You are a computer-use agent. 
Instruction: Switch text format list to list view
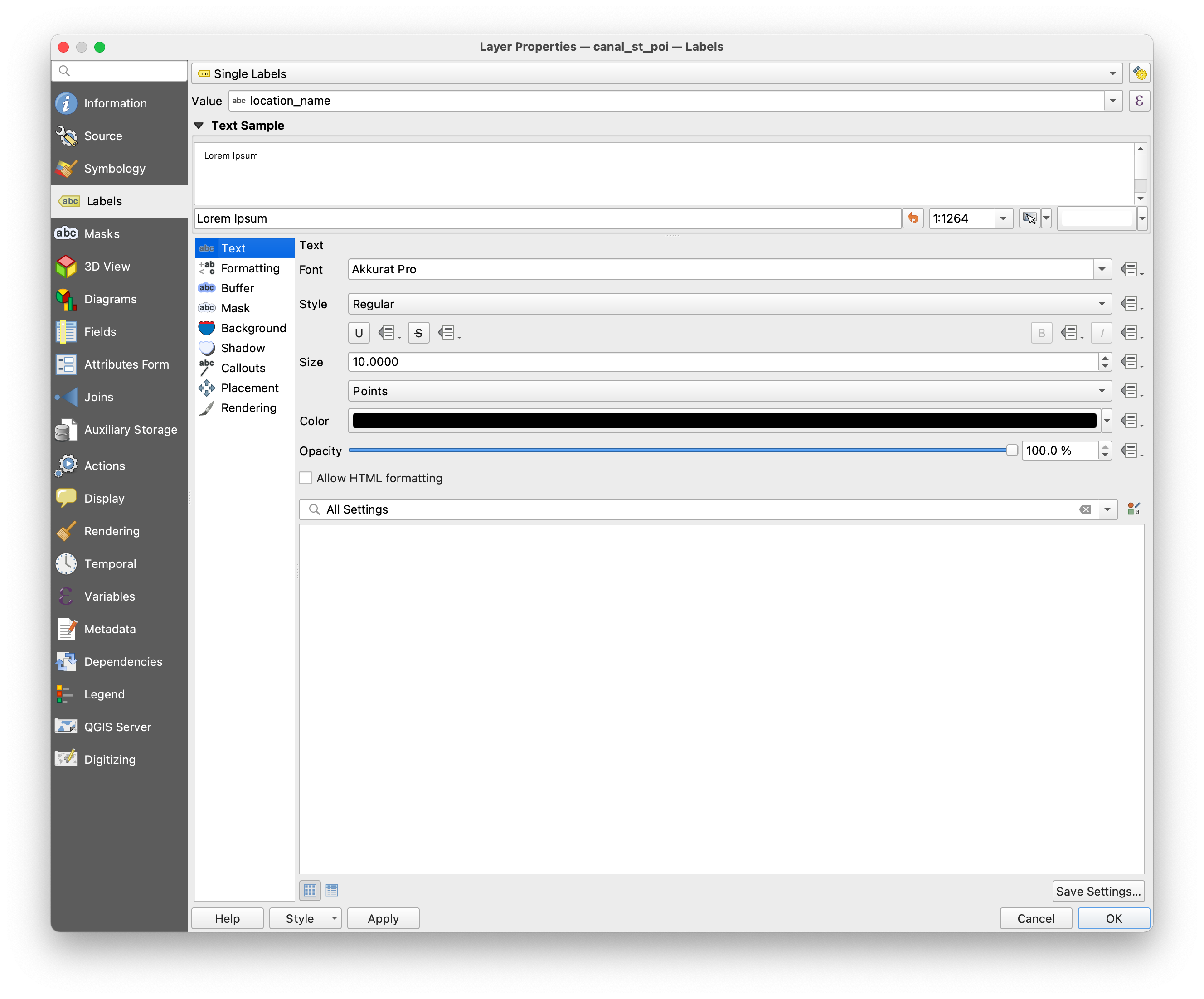pyautogui.click(x=332, y=890)
